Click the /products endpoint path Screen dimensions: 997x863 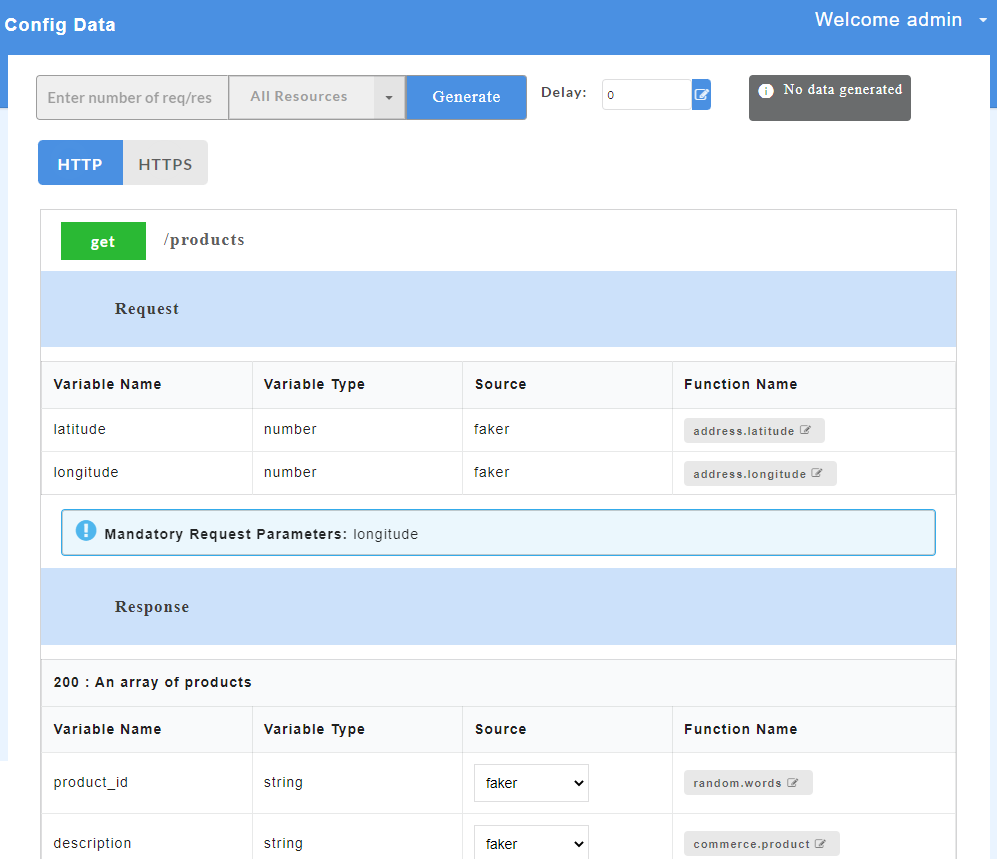[204, 240]
